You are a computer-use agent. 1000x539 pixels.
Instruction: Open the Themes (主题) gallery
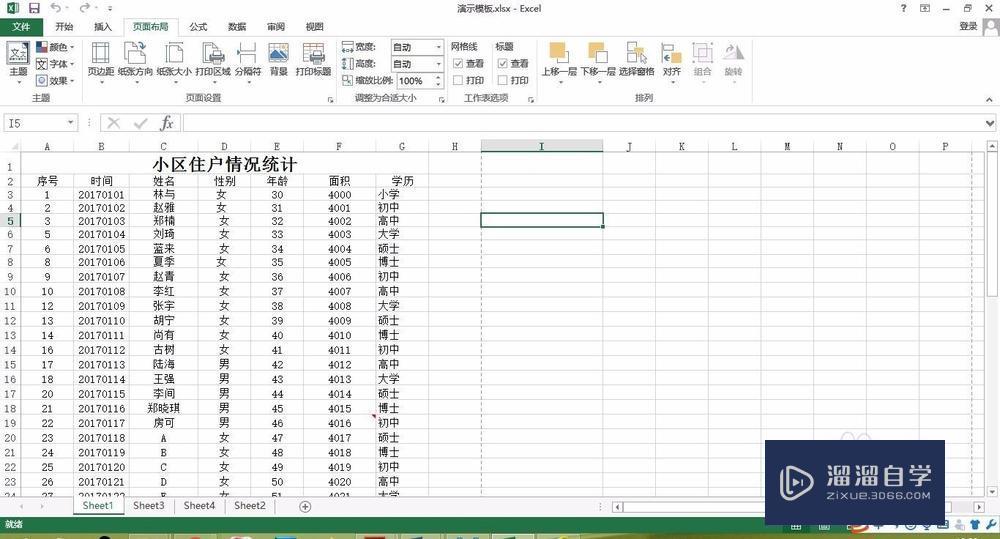point(18,62)
